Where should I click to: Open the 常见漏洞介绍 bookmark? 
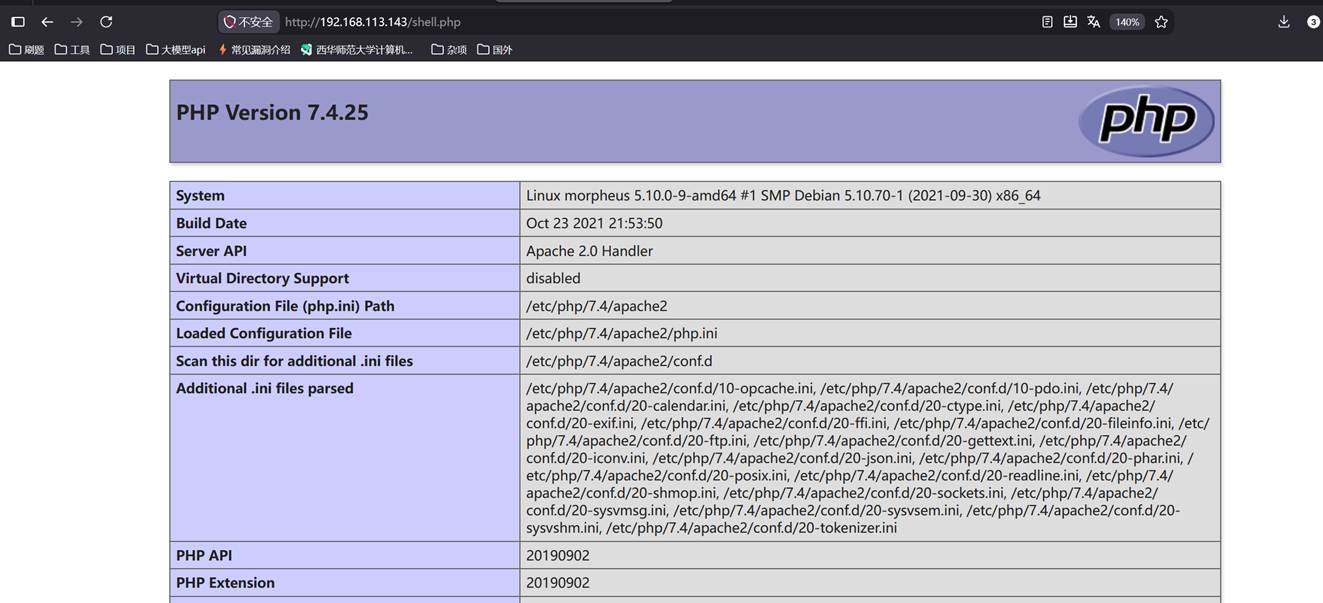tap(254, 49)
